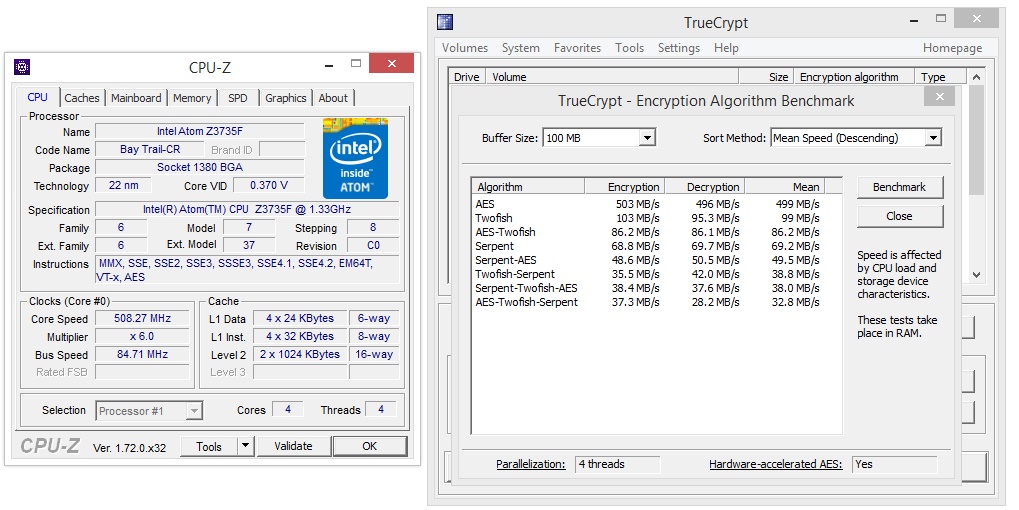Image resolution: width=1019 pixels, height=510 pixels.
Task: Switch to the Mainboard tab
Action: pos(136,98)
